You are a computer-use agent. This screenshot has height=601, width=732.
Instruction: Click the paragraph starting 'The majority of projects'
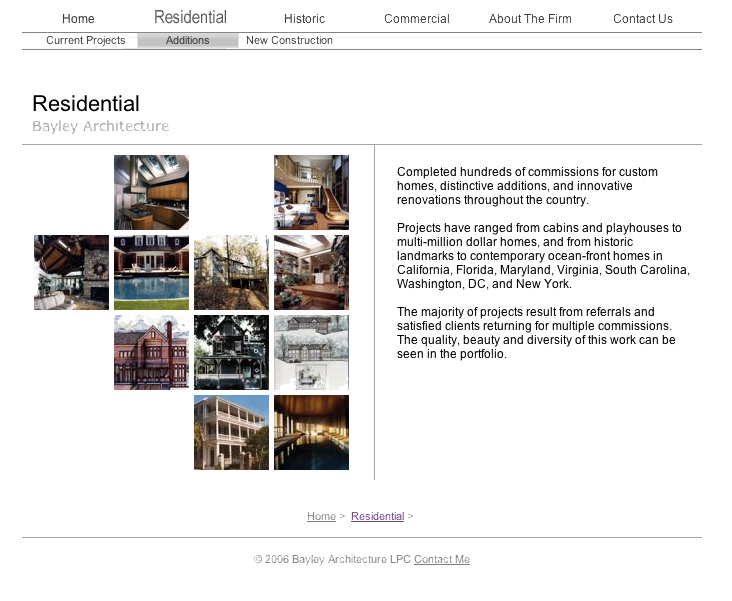coord(536,333)
